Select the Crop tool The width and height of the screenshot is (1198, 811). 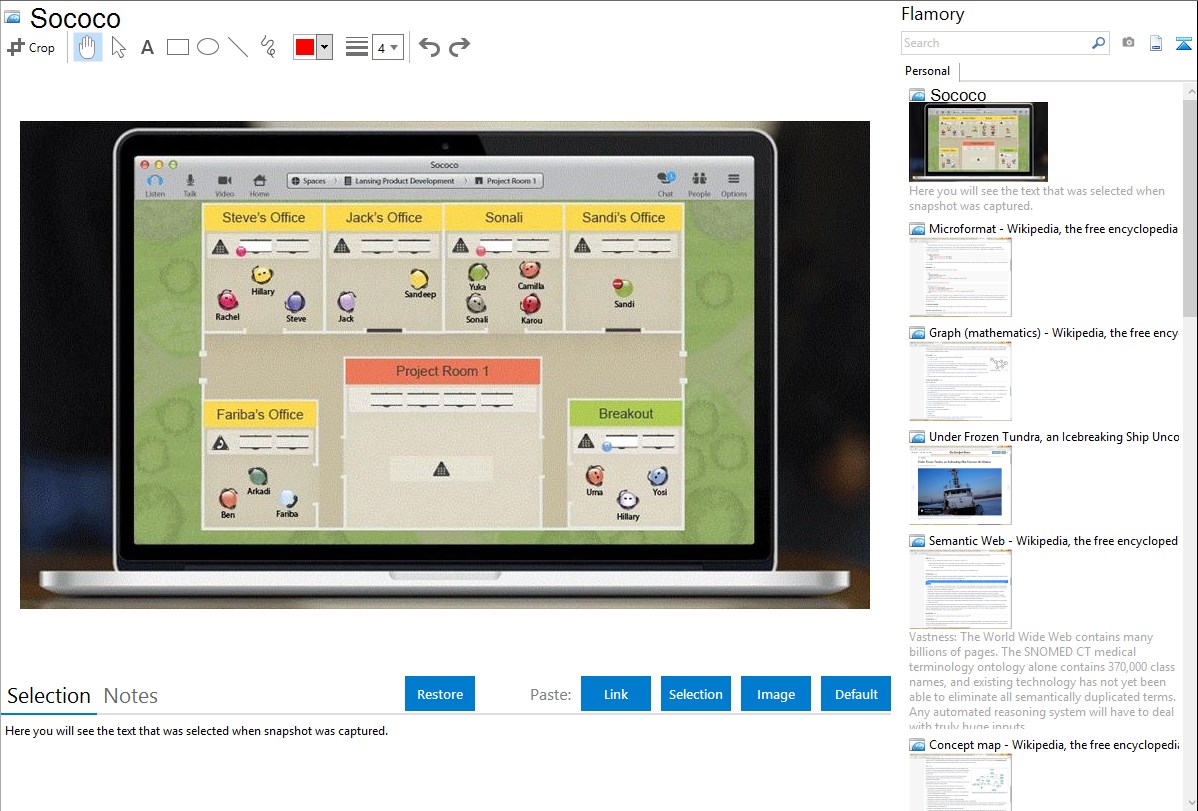[x=31, y=47]
